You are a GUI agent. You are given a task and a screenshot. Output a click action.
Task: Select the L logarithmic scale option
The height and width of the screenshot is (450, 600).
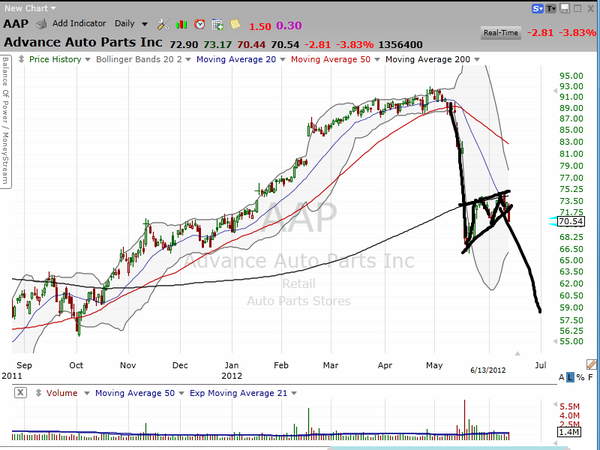point(570,378)
